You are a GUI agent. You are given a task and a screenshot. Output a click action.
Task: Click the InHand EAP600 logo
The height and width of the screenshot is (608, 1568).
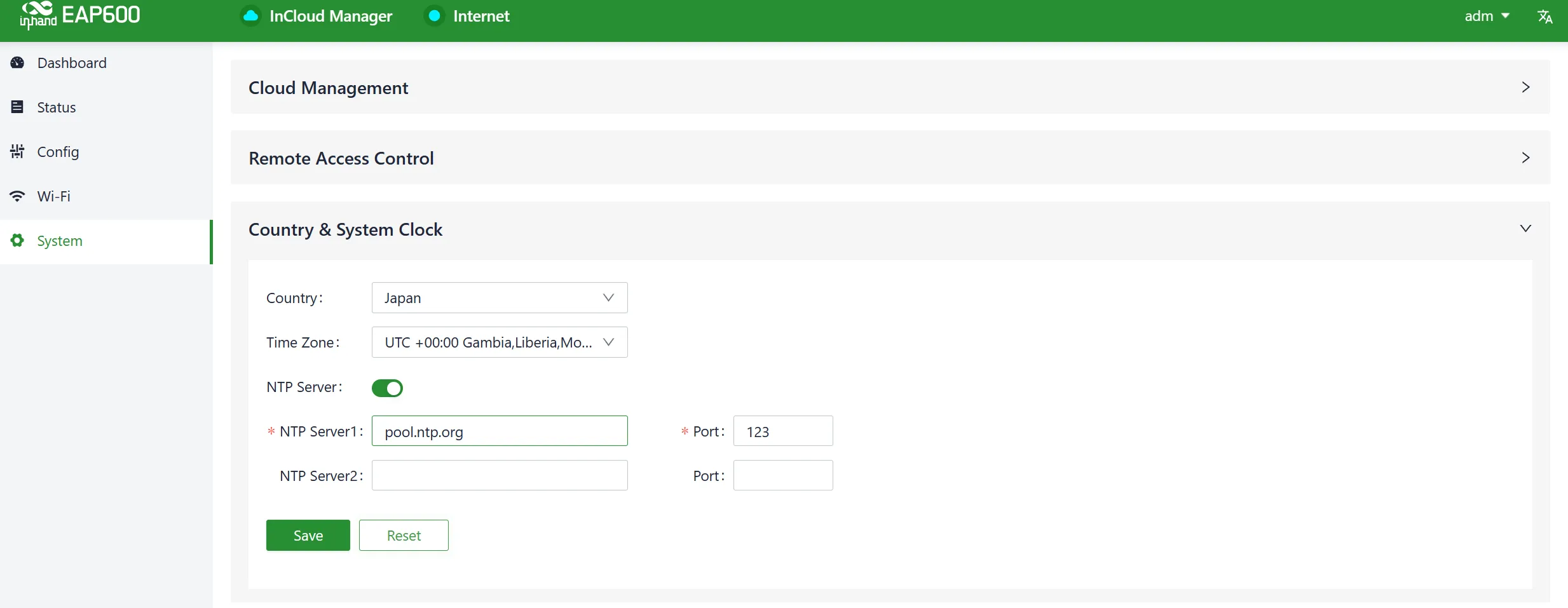(x=80, y=15)
